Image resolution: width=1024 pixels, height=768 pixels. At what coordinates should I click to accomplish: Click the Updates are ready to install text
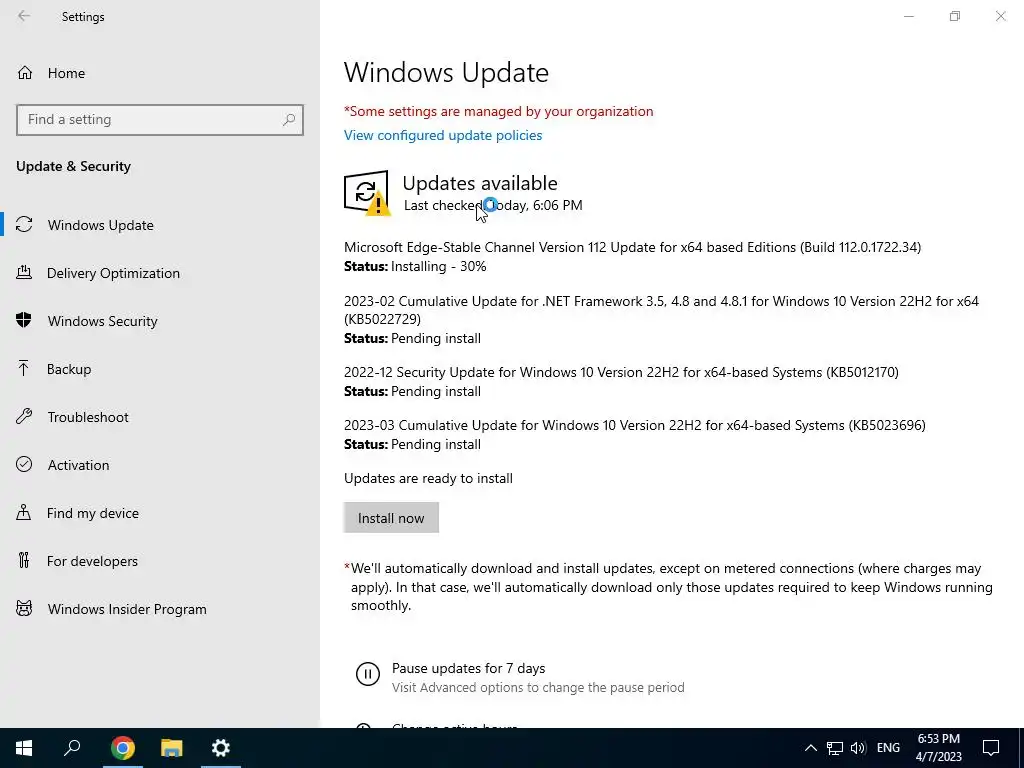428,478
